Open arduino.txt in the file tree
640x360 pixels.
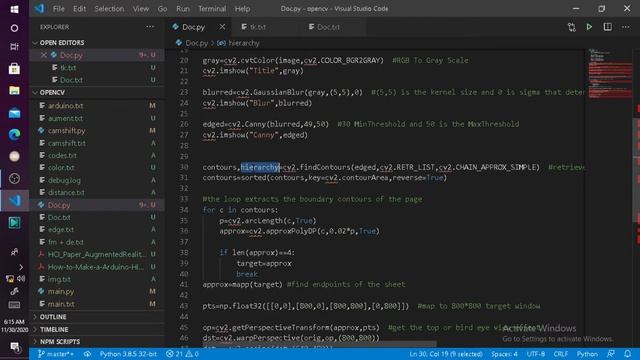pyautogui.click(x=97, y=106)
